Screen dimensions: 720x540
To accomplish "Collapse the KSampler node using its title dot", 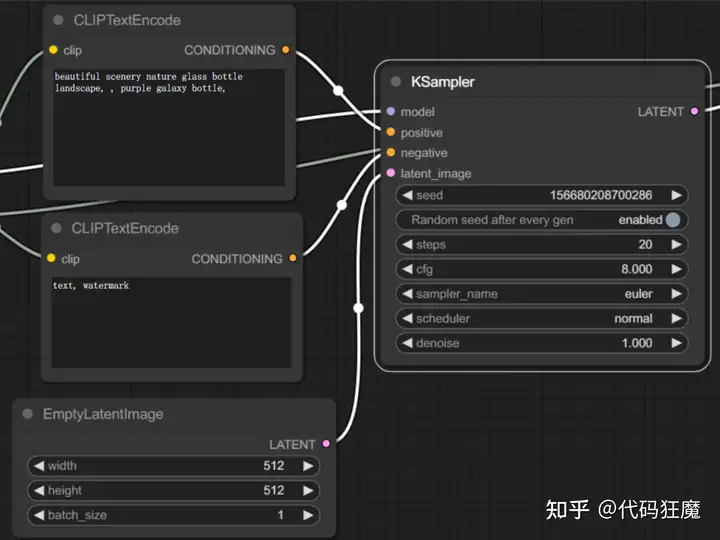I will pos(395,81).
